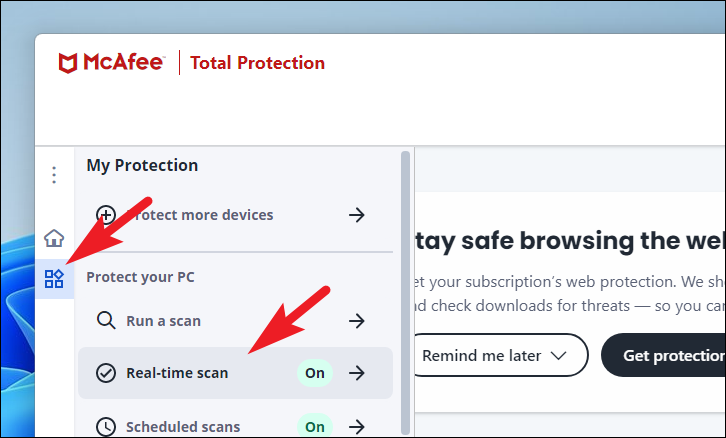Screen dimensions: 726x438
Task: Expand Run a scan arrow
Action: point(357,320)
